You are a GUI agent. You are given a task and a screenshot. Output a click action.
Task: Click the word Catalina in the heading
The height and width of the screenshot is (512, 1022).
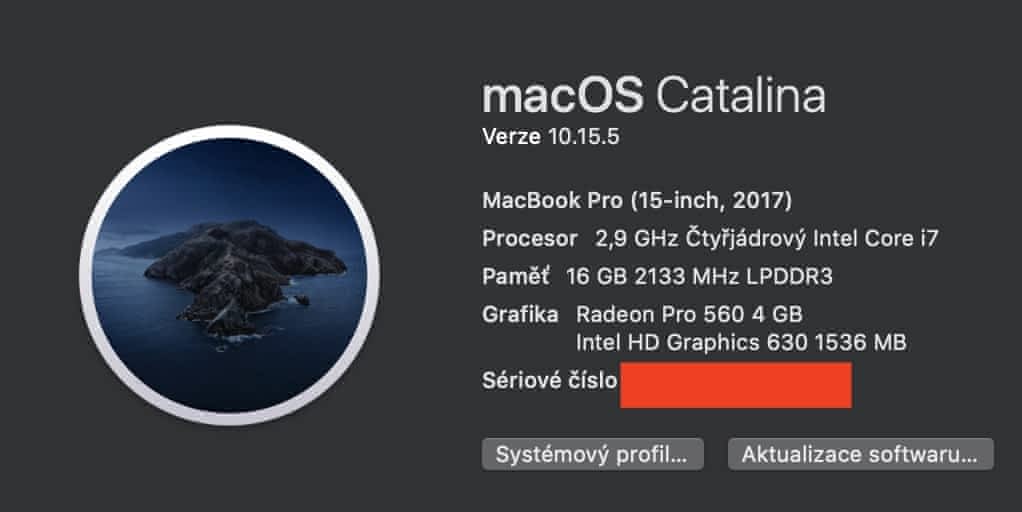click(741, 97)
